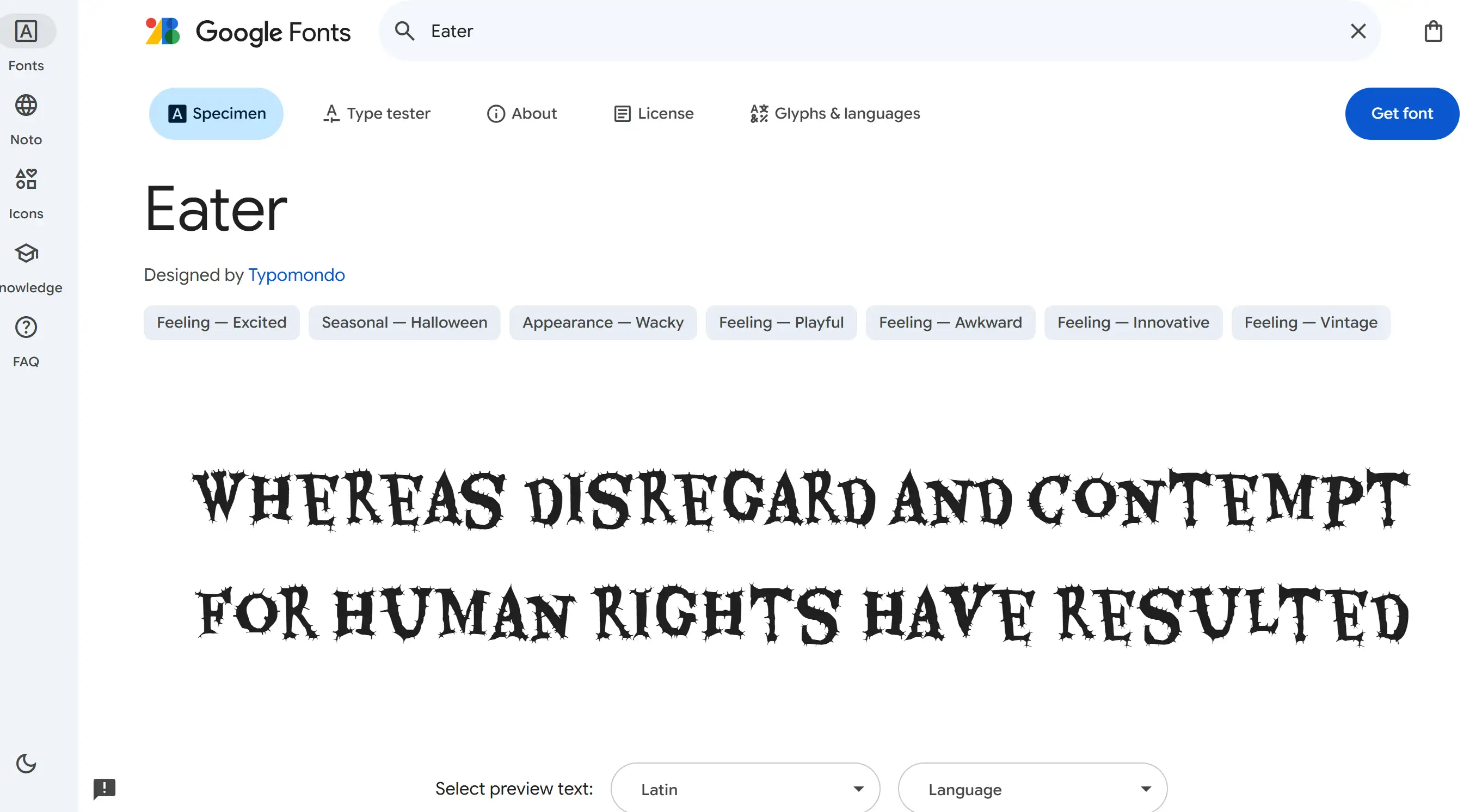Screen dimensions: 1482x812
Task: Click the Appearance — Wacky tag
Action: click(x=603, y=322)
